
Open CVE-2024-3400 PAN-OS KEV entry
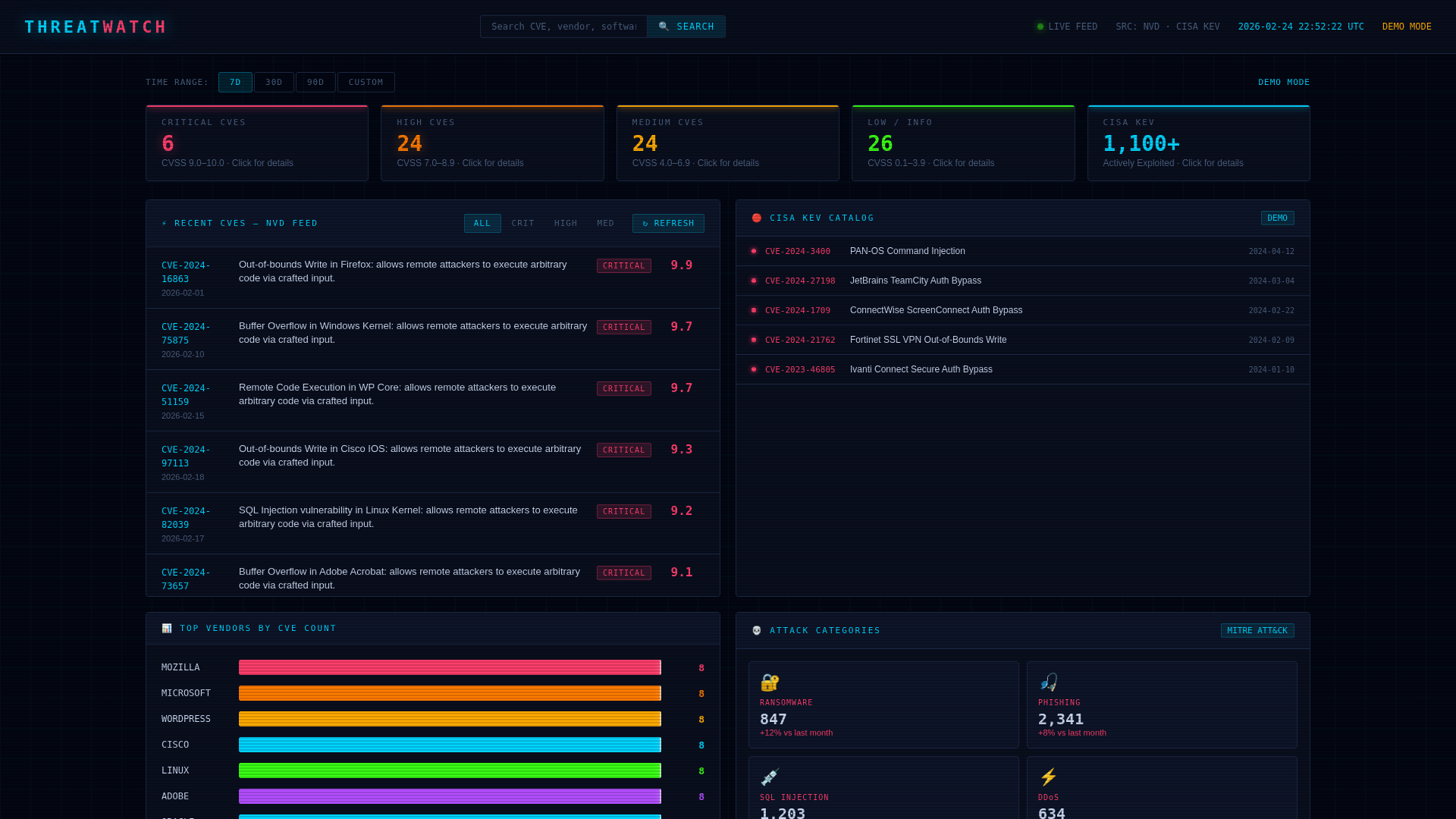(1023, 251)
